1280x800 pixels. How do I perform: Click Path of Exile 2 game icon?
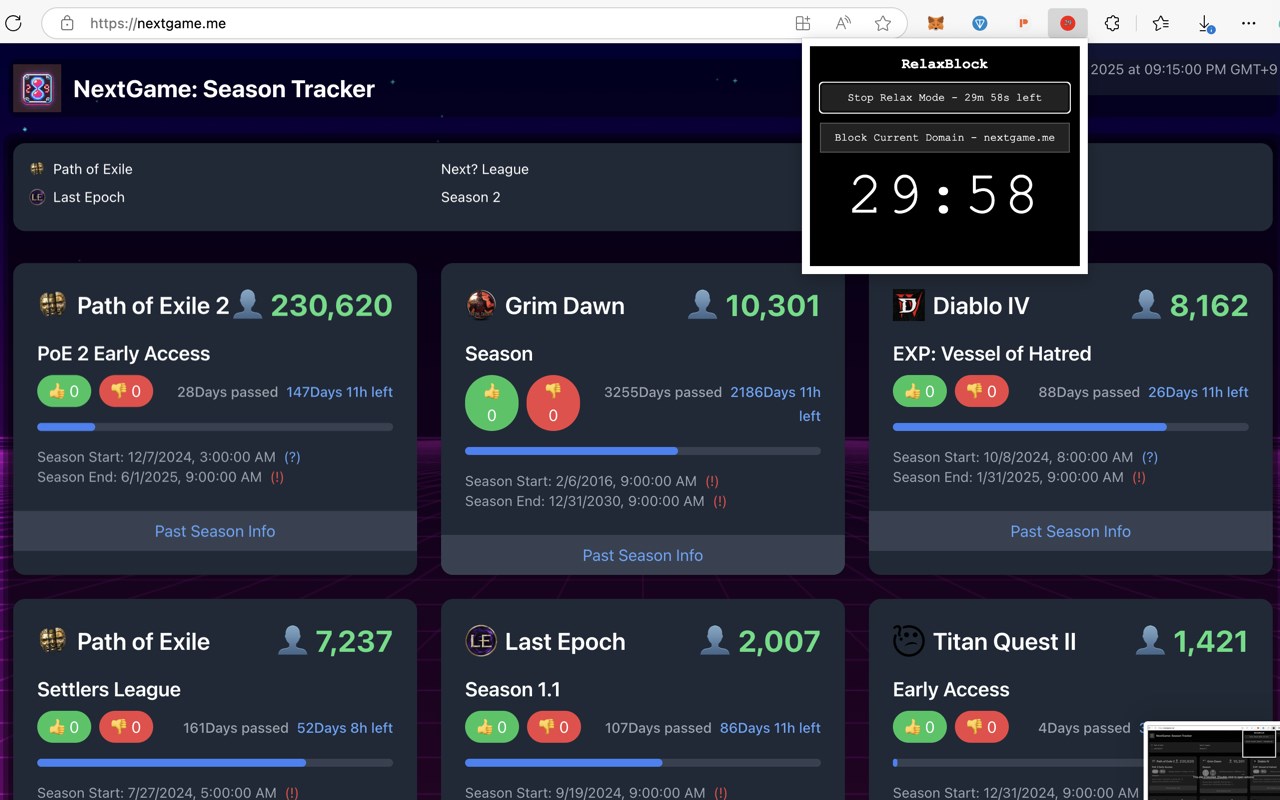coord(52,305)
